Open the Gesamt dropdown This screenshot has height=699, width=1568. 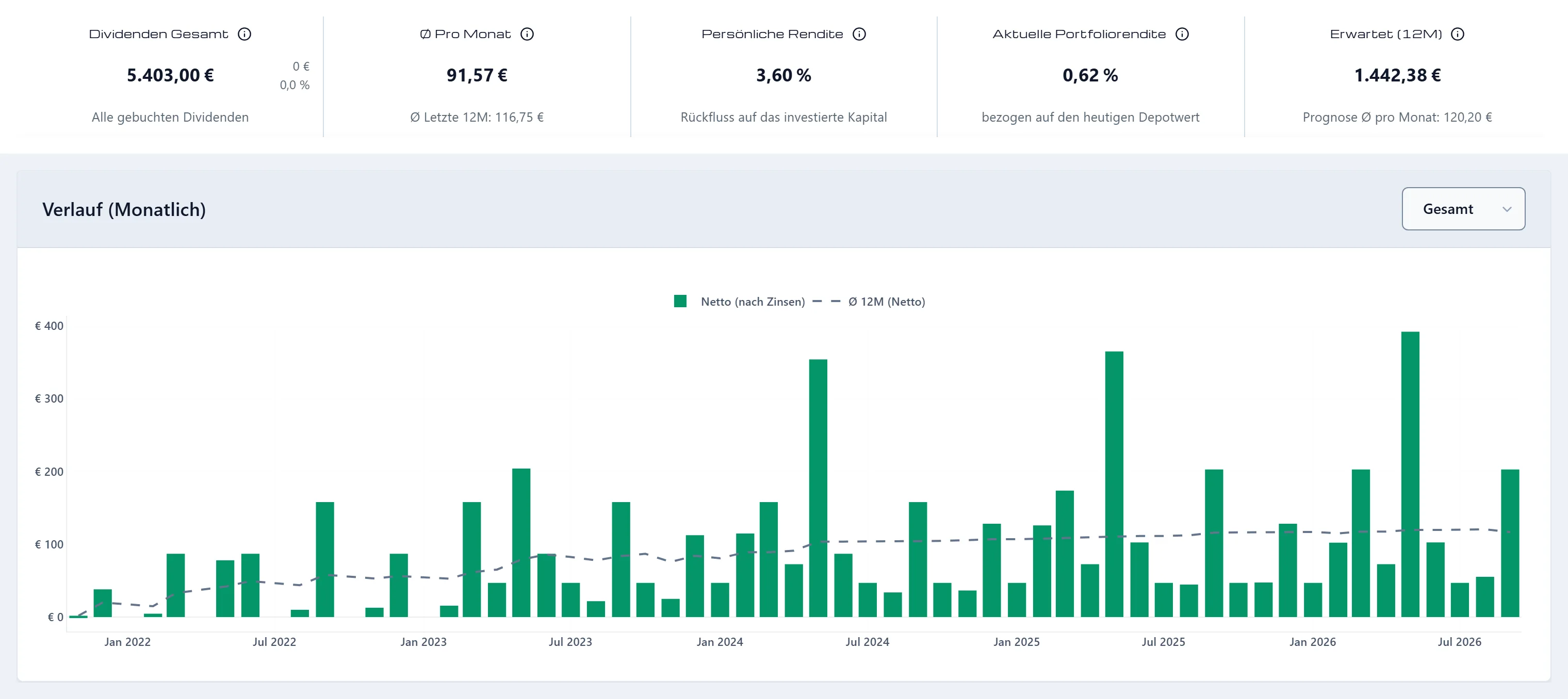1463,209
